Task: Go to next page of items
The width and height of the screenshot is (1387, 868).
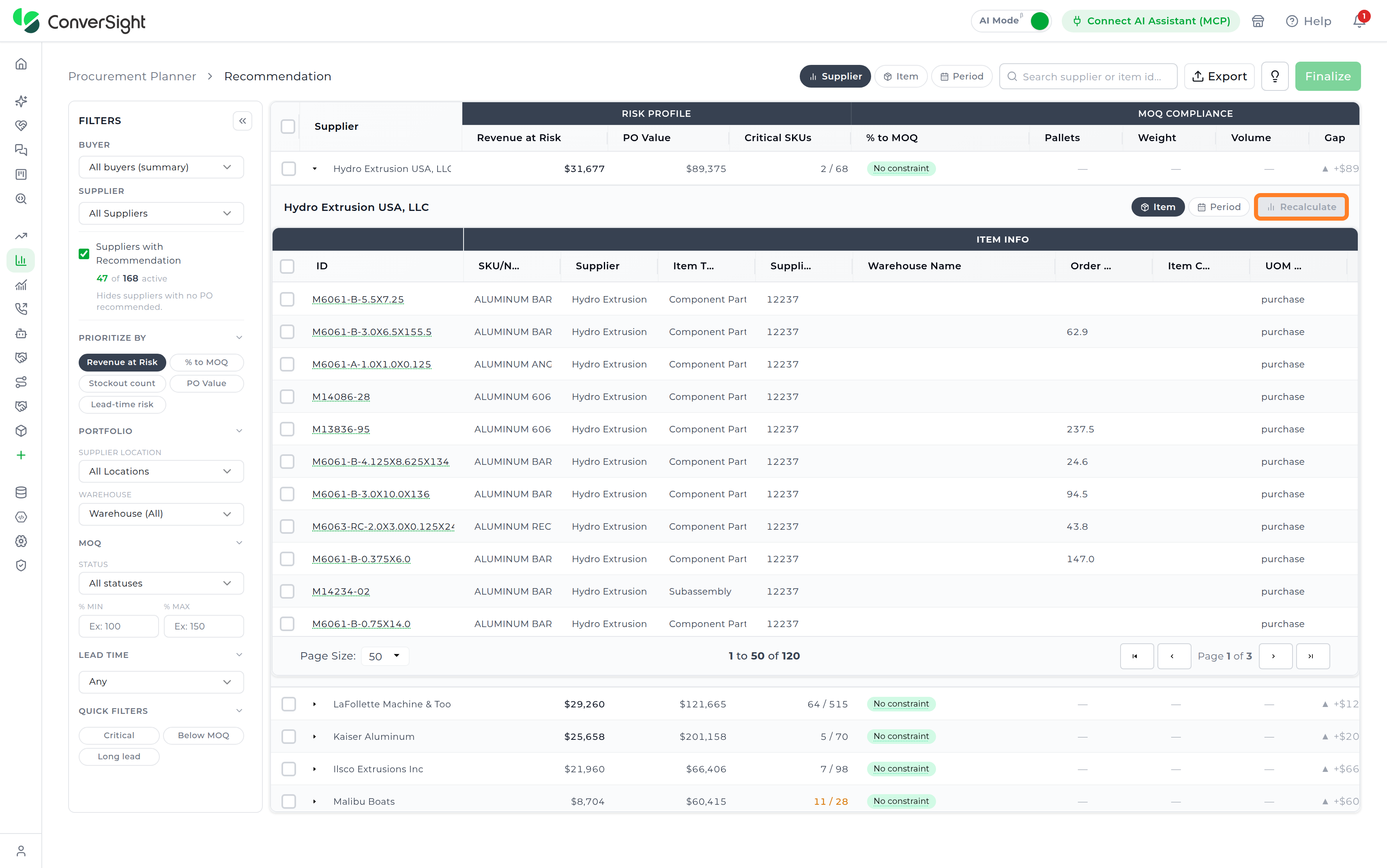Action: (x=1275, y=656)
